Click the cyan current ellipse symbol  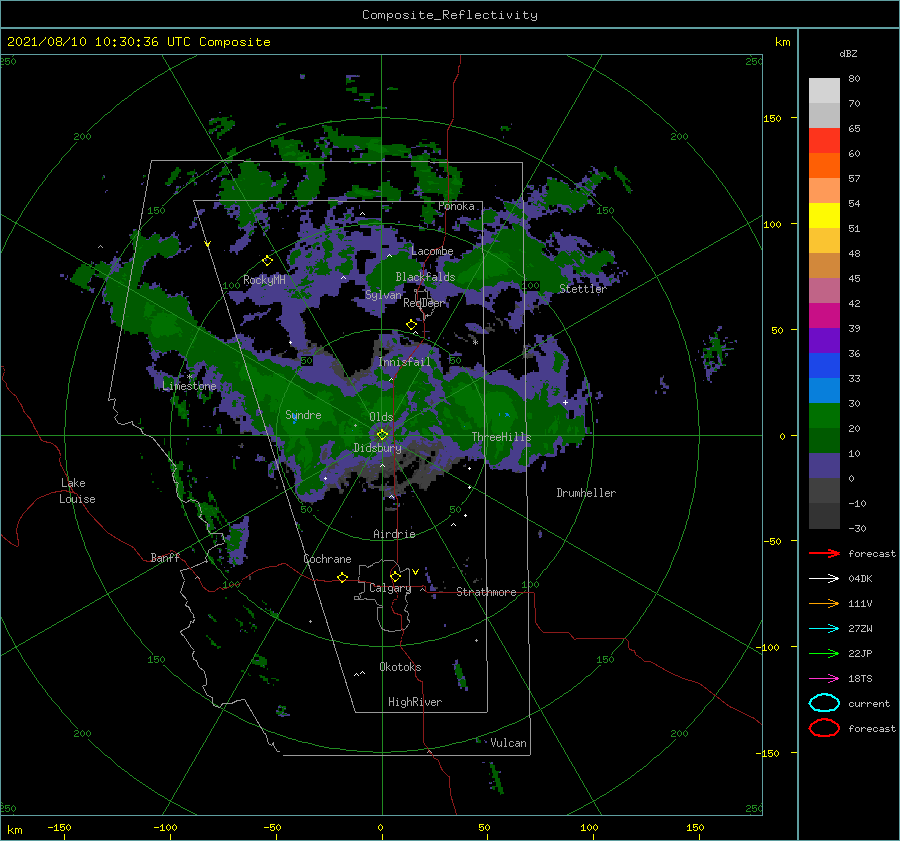[824, 703]
